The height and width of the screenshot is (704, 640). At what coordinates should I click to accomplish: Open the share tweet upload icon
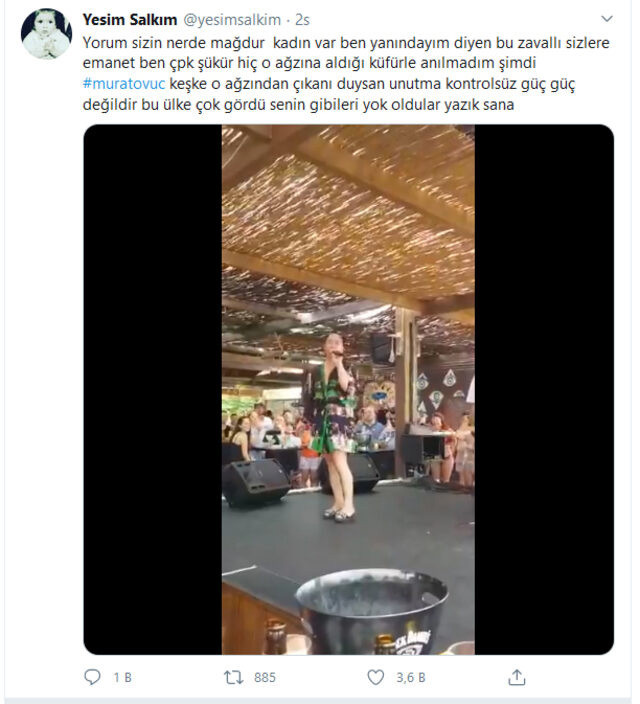coord(516,677)
